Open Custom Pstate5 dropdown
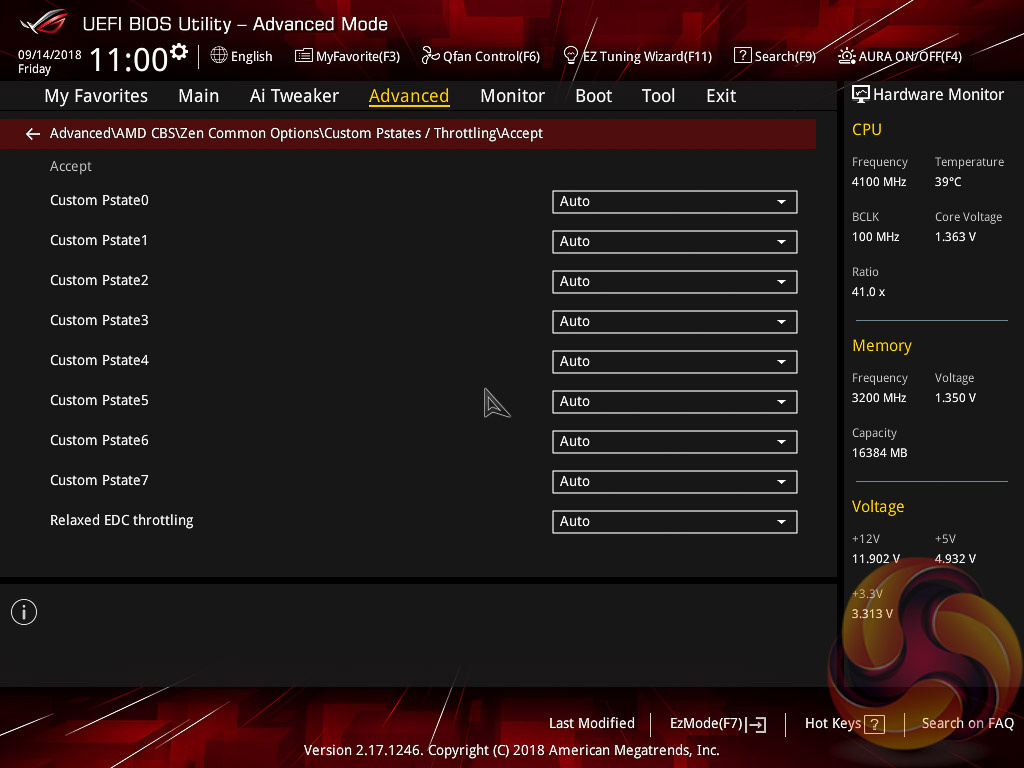This screenshot has width=1024, height=768. point(675,402)
